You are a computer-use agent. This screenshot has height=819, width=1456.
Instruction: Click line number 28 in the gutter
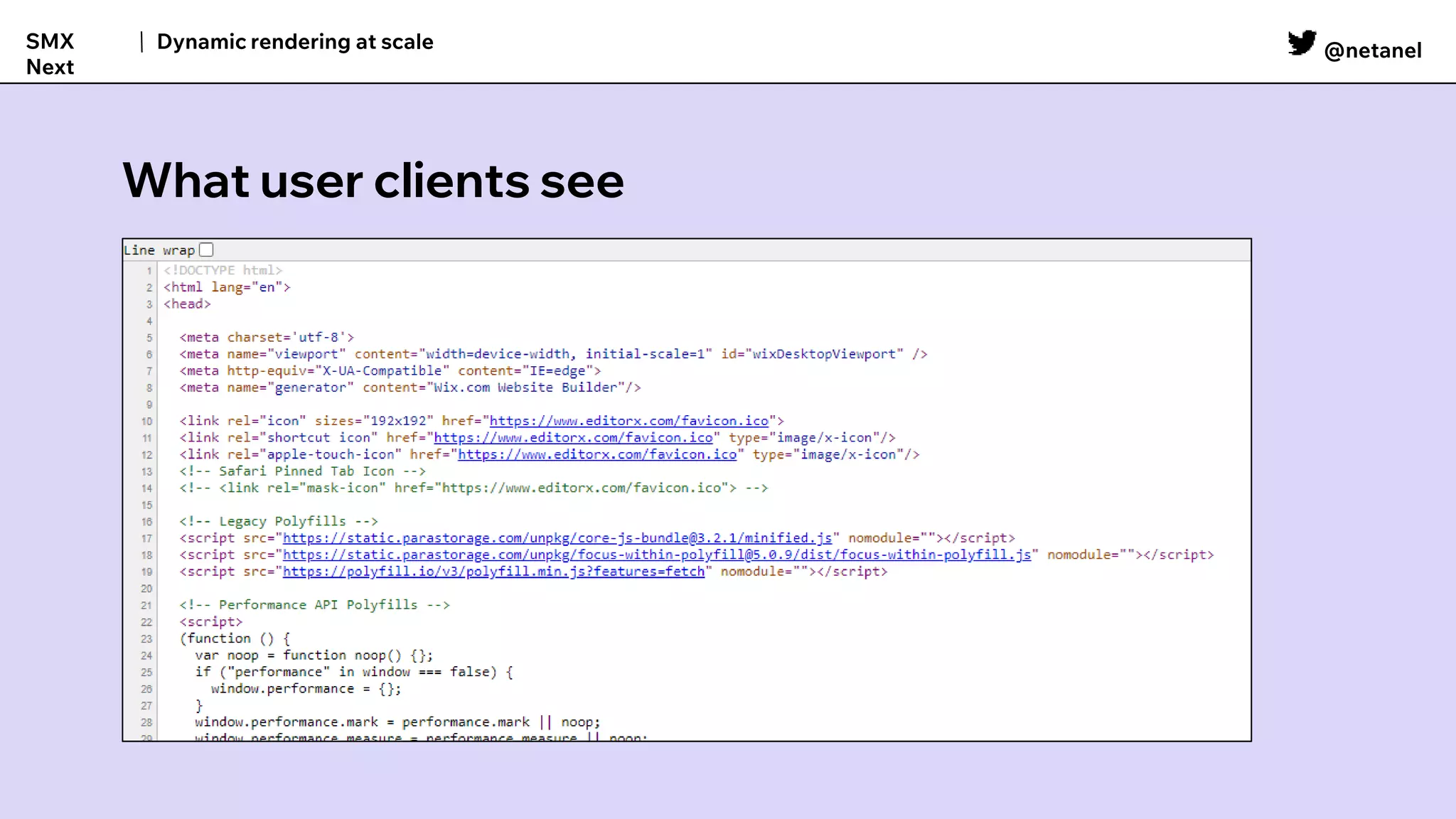[146, 723]
